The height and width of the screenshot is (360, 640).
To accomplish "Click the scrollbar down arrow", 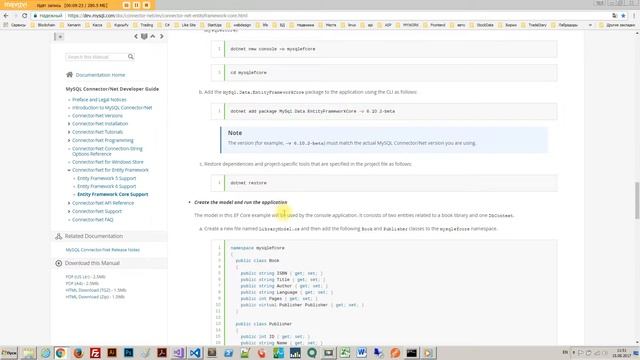I will click(637, 342).
